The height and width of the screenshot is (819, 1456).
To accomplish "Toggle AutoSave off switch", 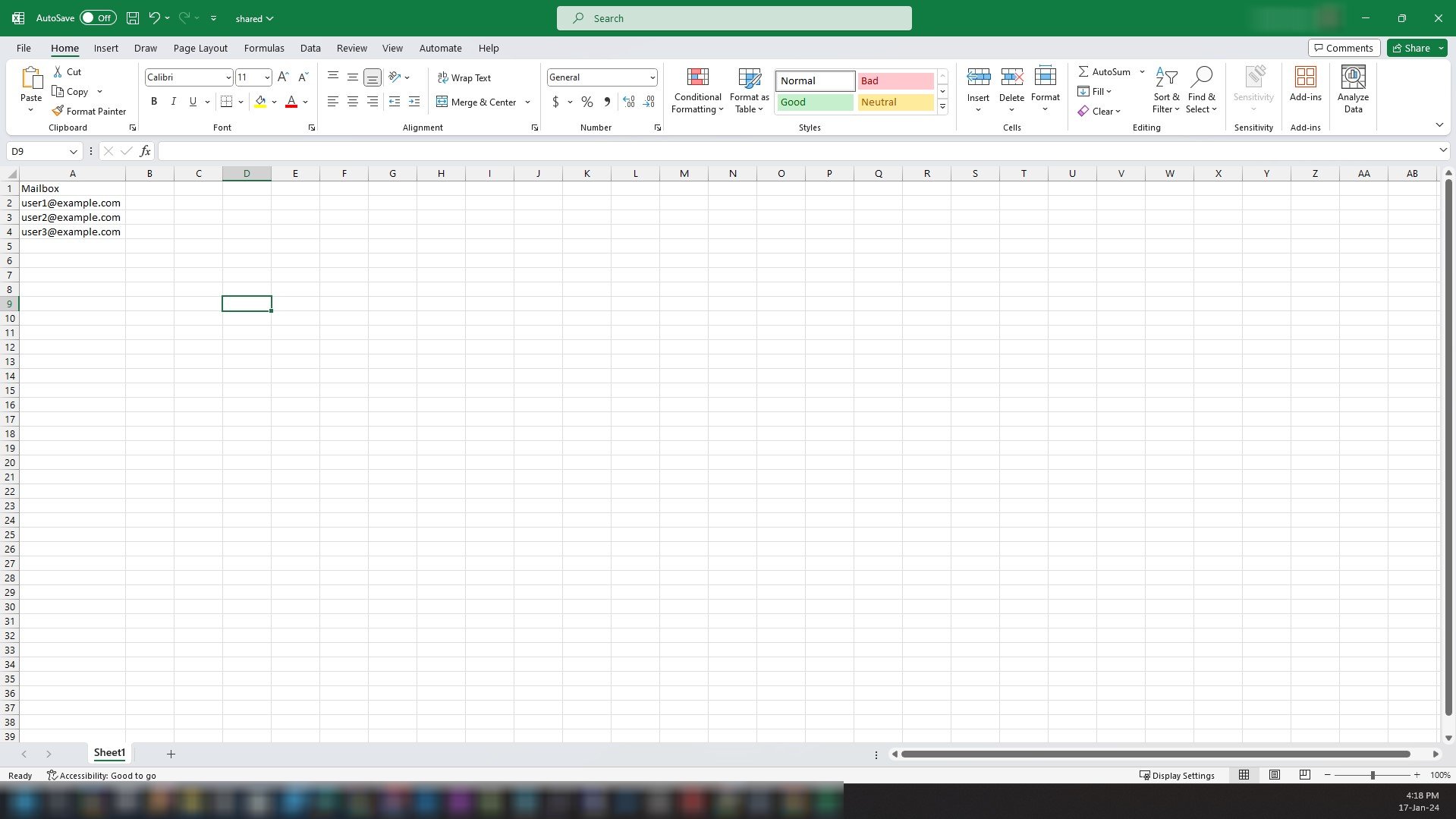I will tap(98, 17).
